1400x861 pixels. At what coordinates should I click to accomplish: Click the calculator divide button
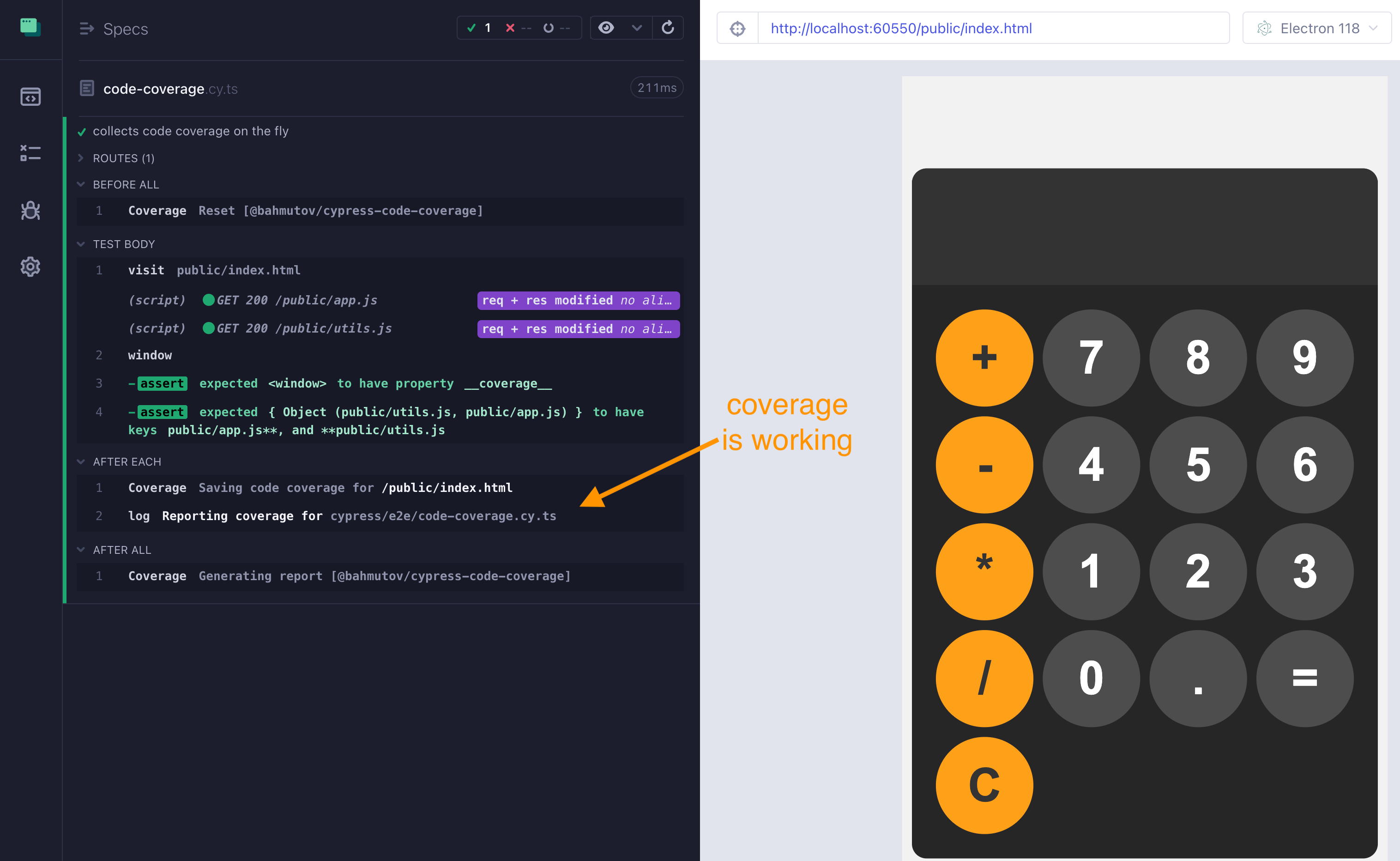click(984, 678)
